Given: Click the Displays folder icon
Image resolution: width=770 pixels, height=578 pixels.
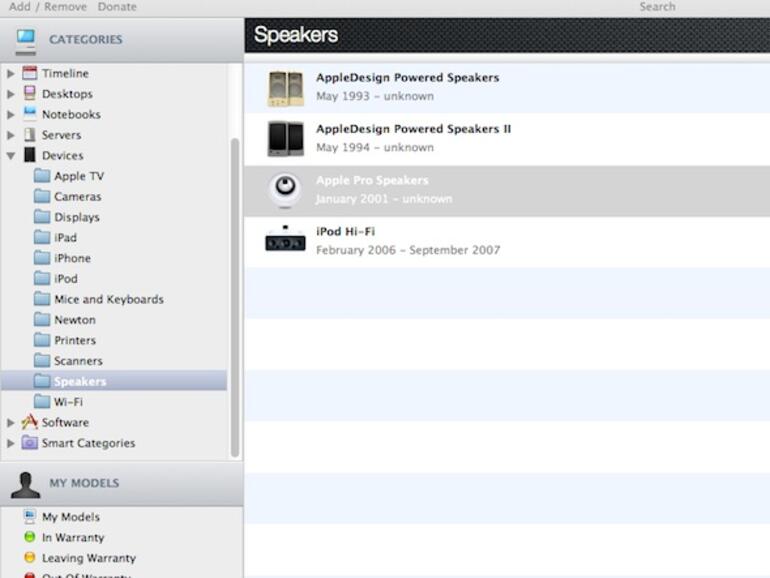Looking at the screenshot, I should pos(42,217).
